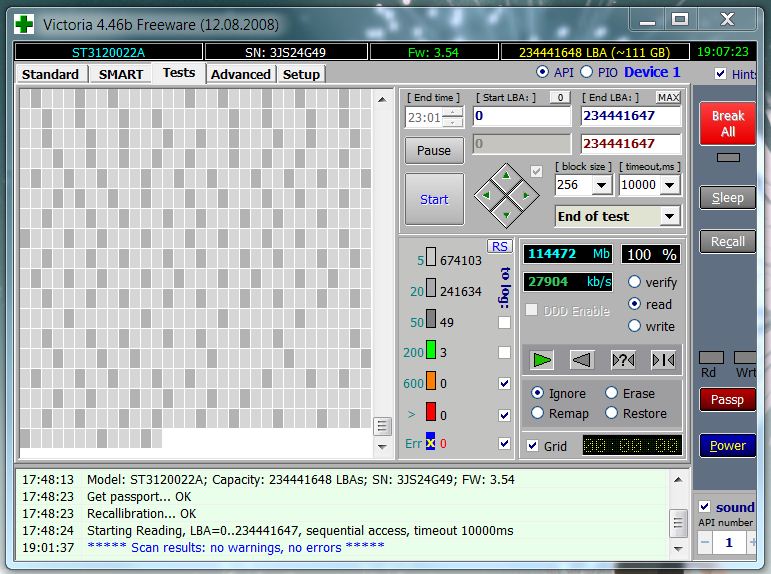Click the RS reset statistics icon
Screen dimensions: 771x574
click(499, 246)
